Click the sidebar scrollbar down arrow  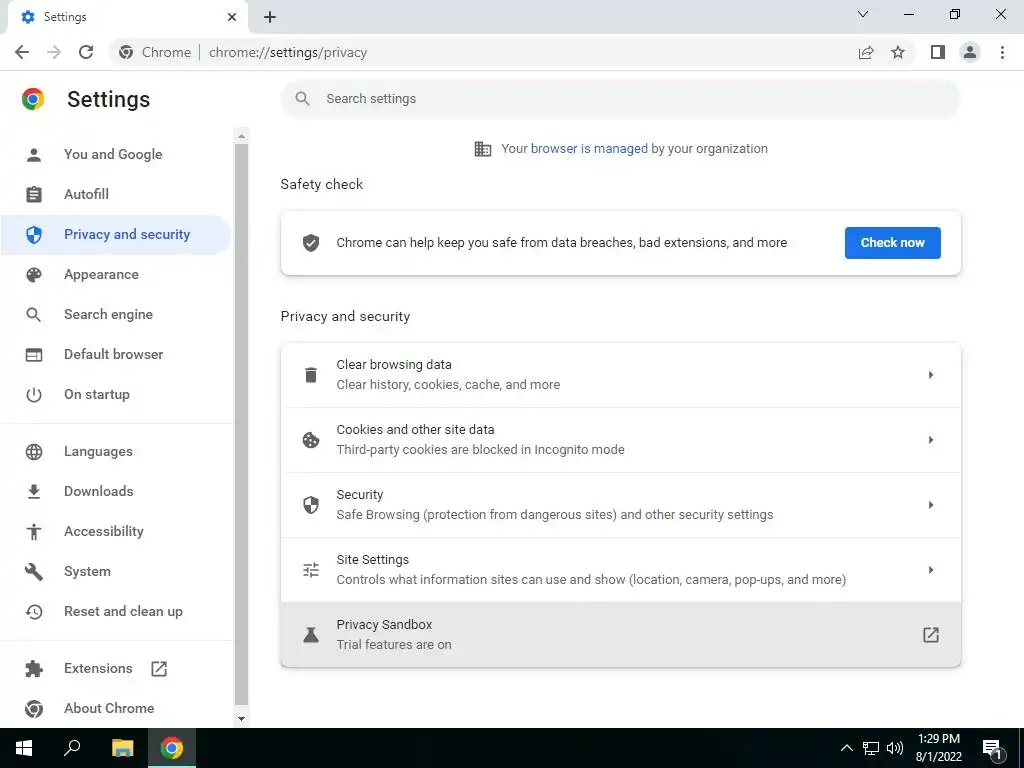[242, 718]
